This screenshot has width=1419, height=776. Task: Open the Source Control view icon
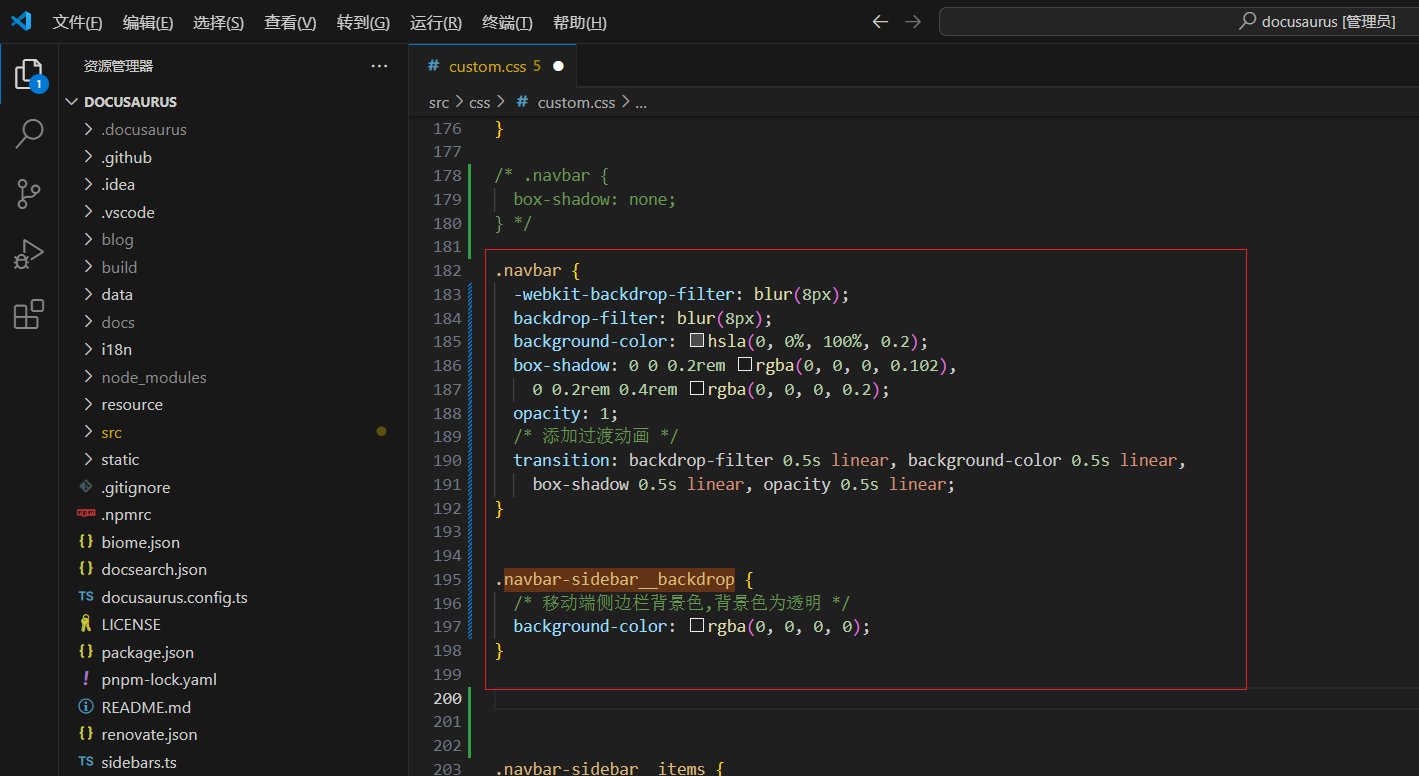29,194
